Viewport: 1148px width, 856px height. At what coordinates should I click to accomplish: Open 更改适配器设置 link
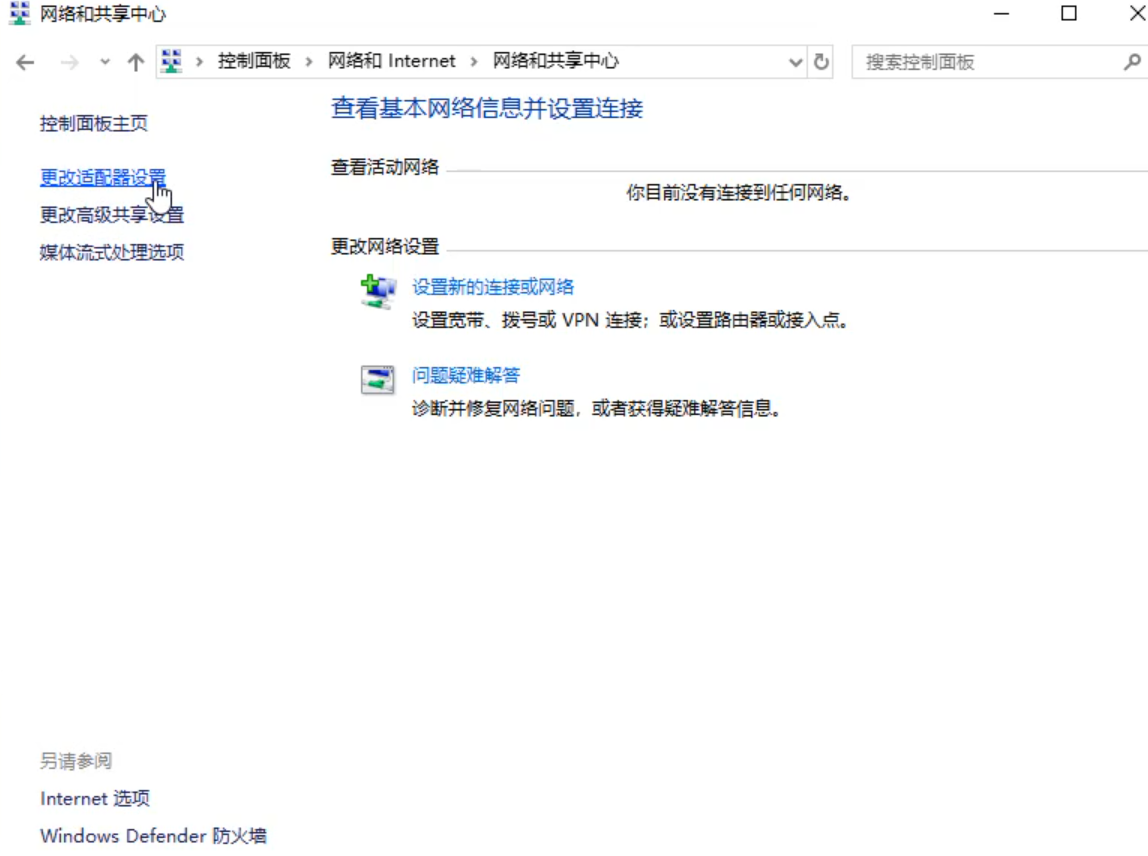103,177
